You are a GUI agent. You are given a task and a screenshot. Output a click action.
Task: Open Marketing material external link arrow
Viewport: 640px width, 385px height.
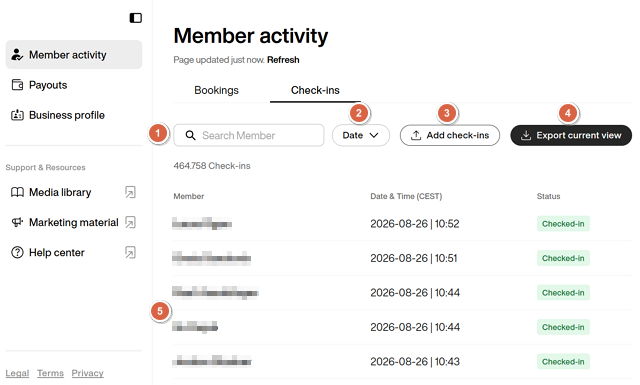click(x=130, y=222)
